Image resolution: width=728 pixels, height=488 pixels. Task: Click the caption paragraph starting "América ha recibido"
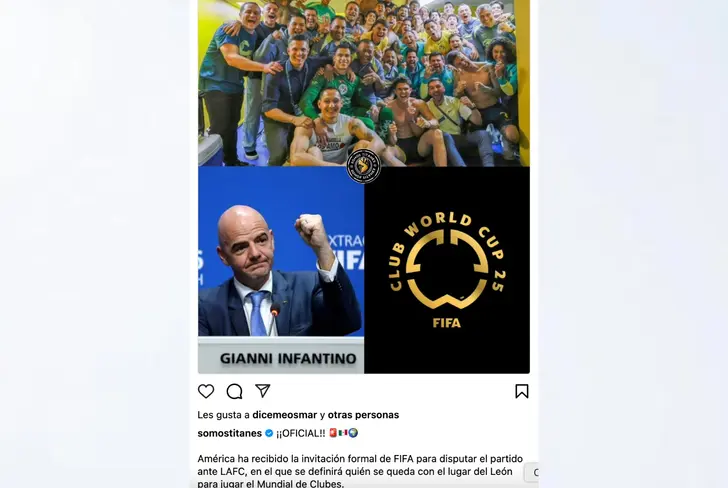pyautogui.click(x=360, y=471)
